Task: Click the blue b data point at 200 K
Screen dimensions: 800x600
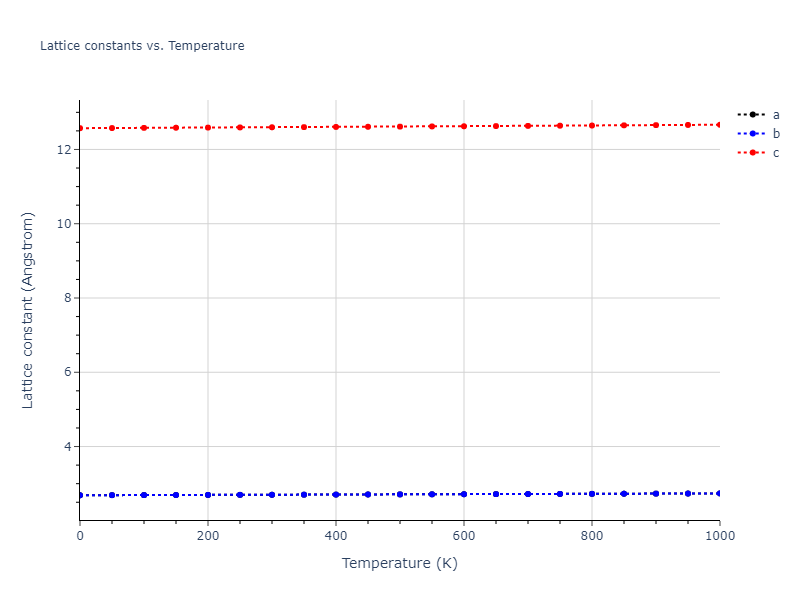Action: point(208,495)
